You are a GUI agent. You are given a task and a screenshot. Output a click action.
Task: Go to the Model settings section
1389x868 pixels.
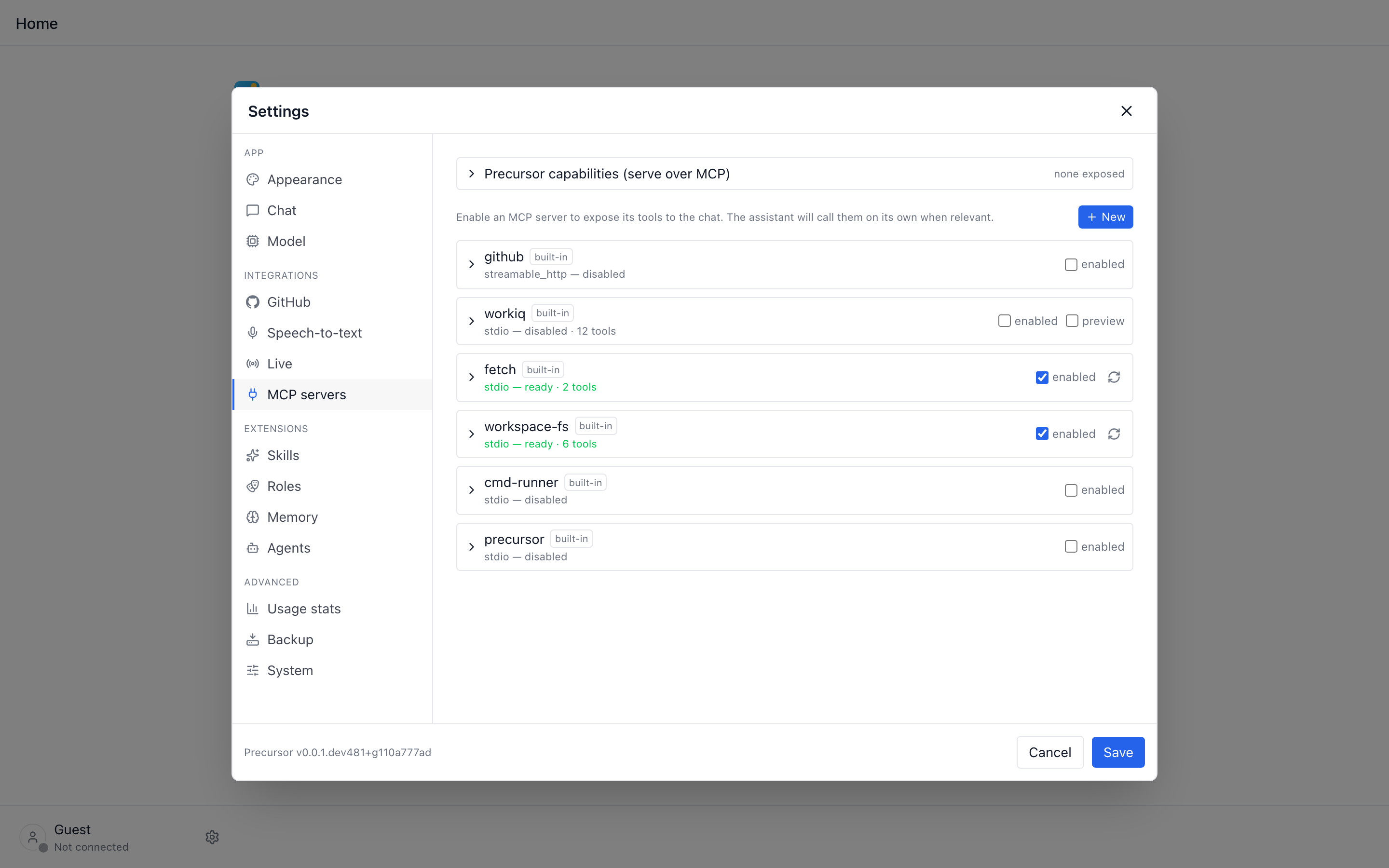(332, 241)
